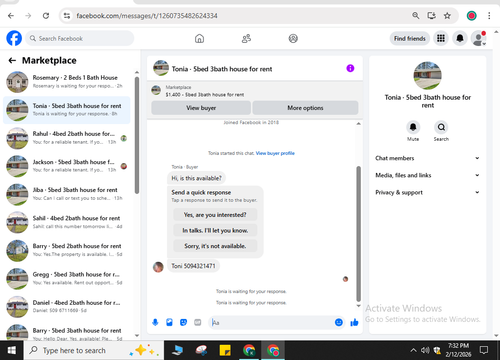Search within the Tonia conversation
500x360 pixels.
(x=441, y=127)
